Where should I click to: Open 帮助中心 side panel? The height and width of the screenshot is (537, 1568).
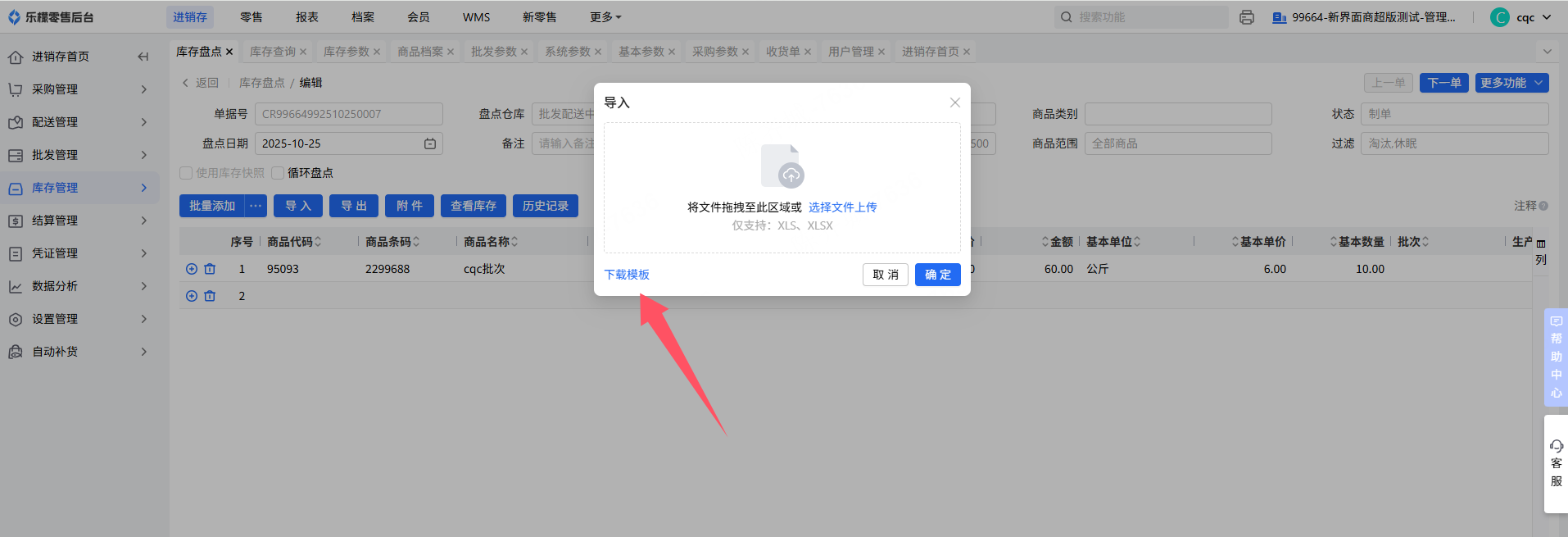pos(1556,357)
